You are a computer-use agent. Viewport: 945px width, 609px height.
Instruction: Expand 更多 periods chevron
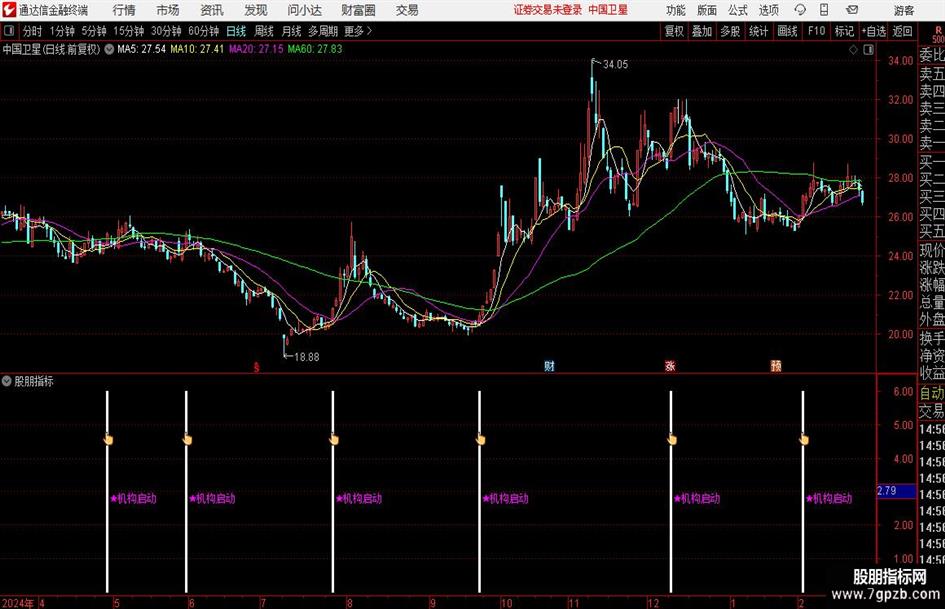tap(359, 31)
